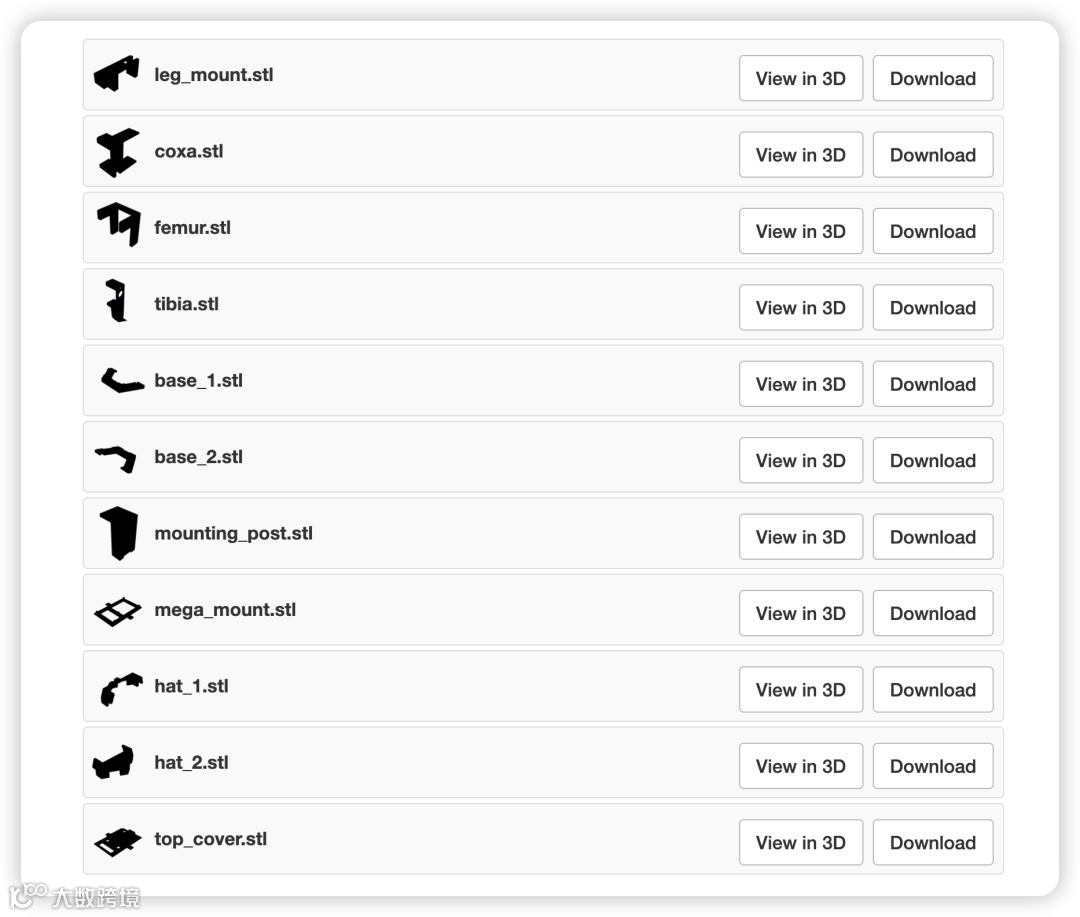
Task: Open femur.stl in the 3D viewer
Action: point(800,231)
